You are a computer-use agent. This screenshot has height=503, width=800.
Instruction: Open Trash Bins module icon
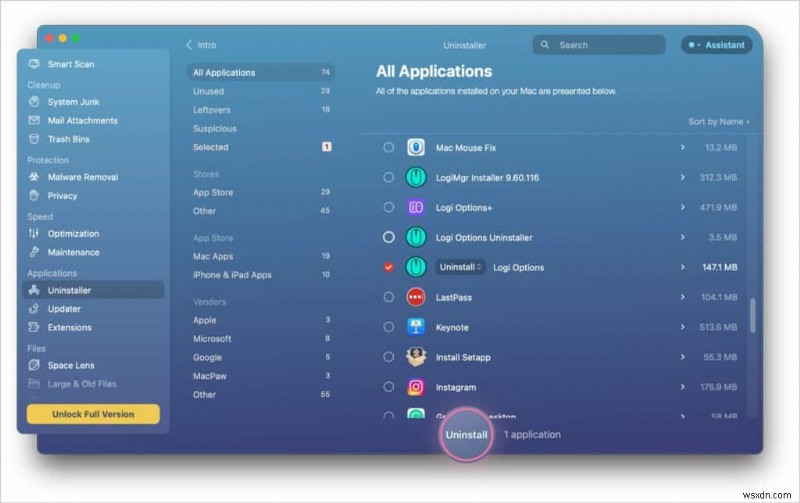pyautogui.click(x=34, y=139)
